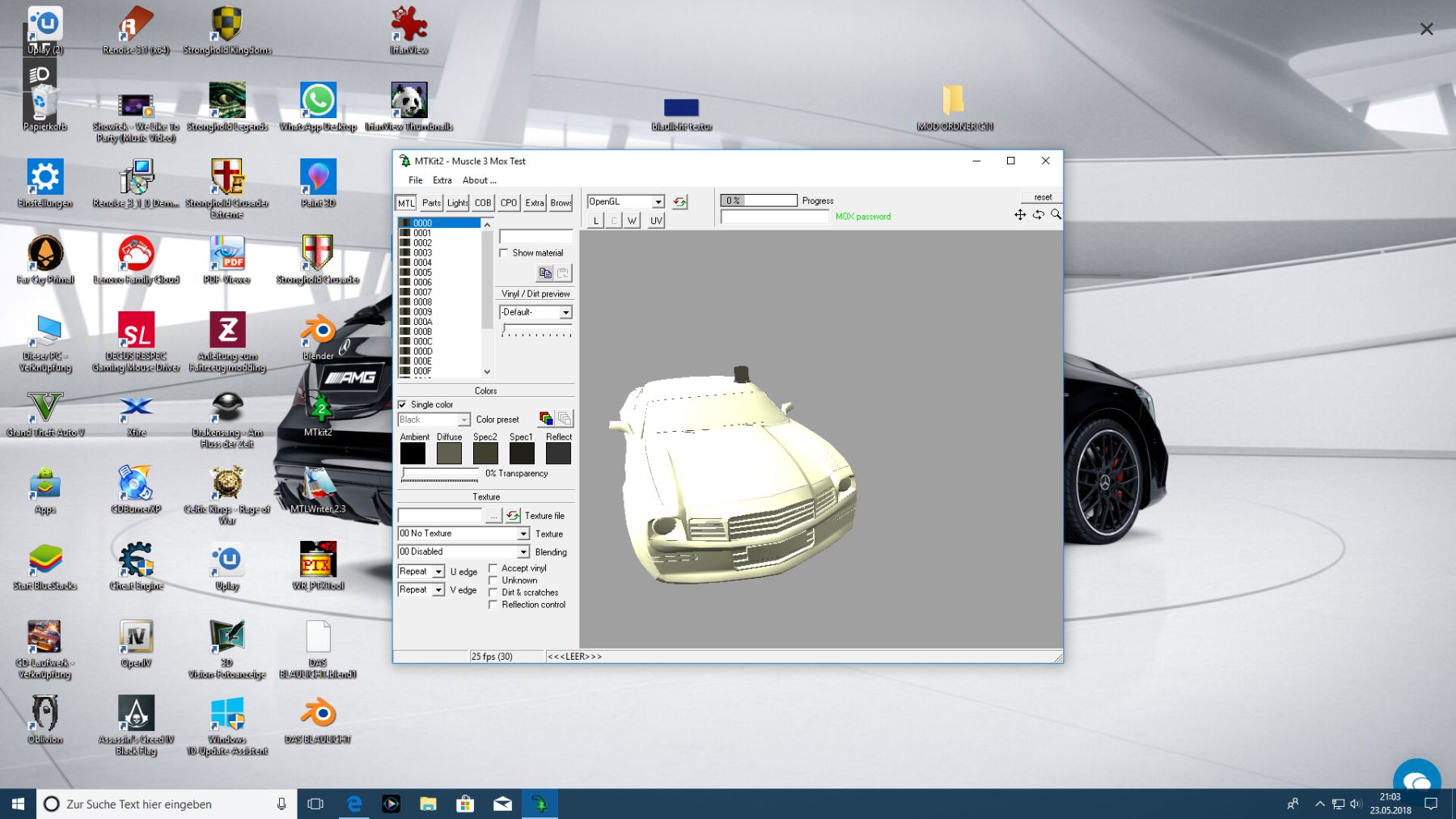The height and width of the screenshot is (819, 1456).
Task: Toggle the L view mode button
Action: point(596,220)
